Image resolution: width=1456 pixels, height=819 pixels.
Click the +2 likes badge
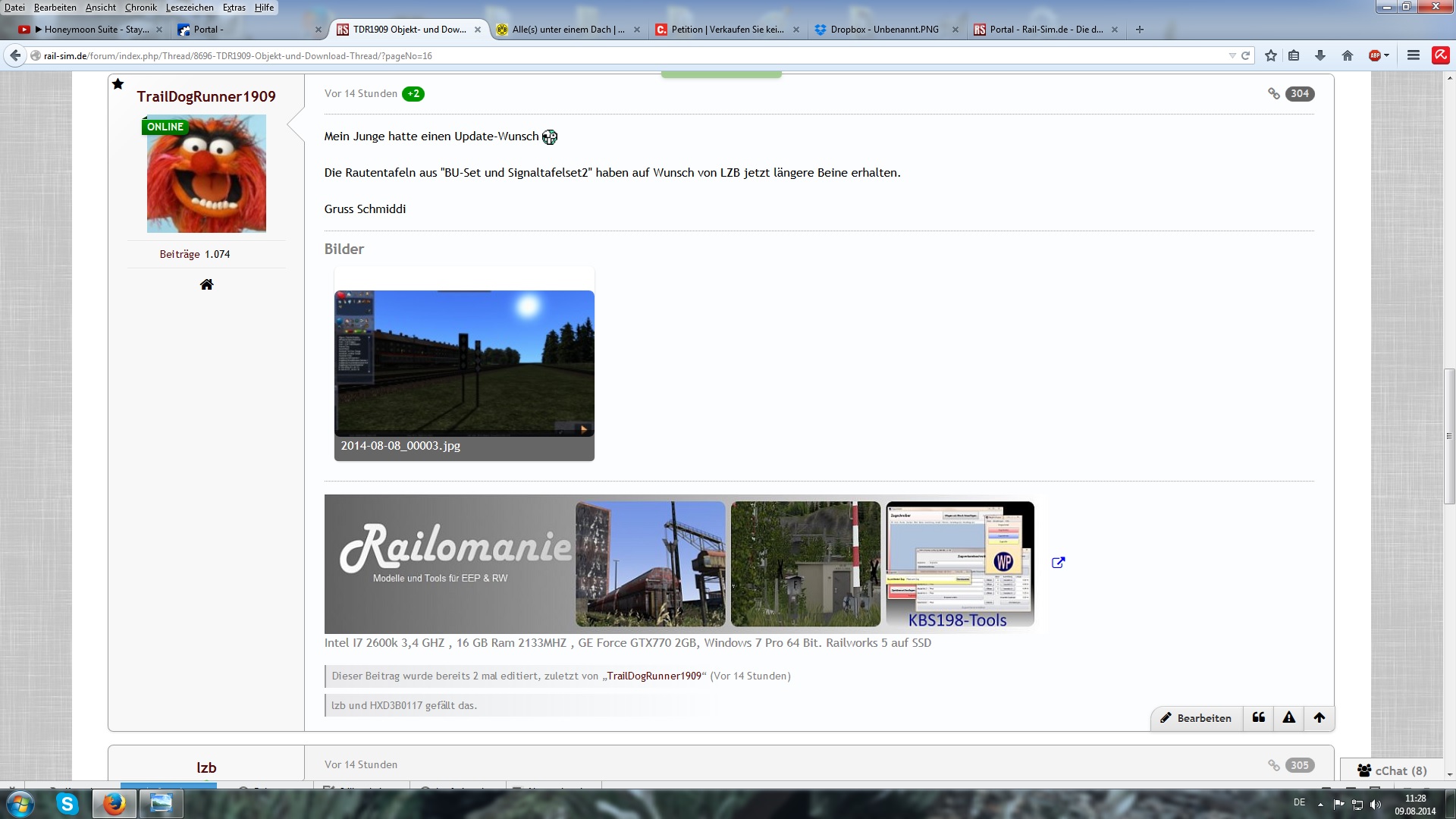pyautogui.click(x=413, y=94)
